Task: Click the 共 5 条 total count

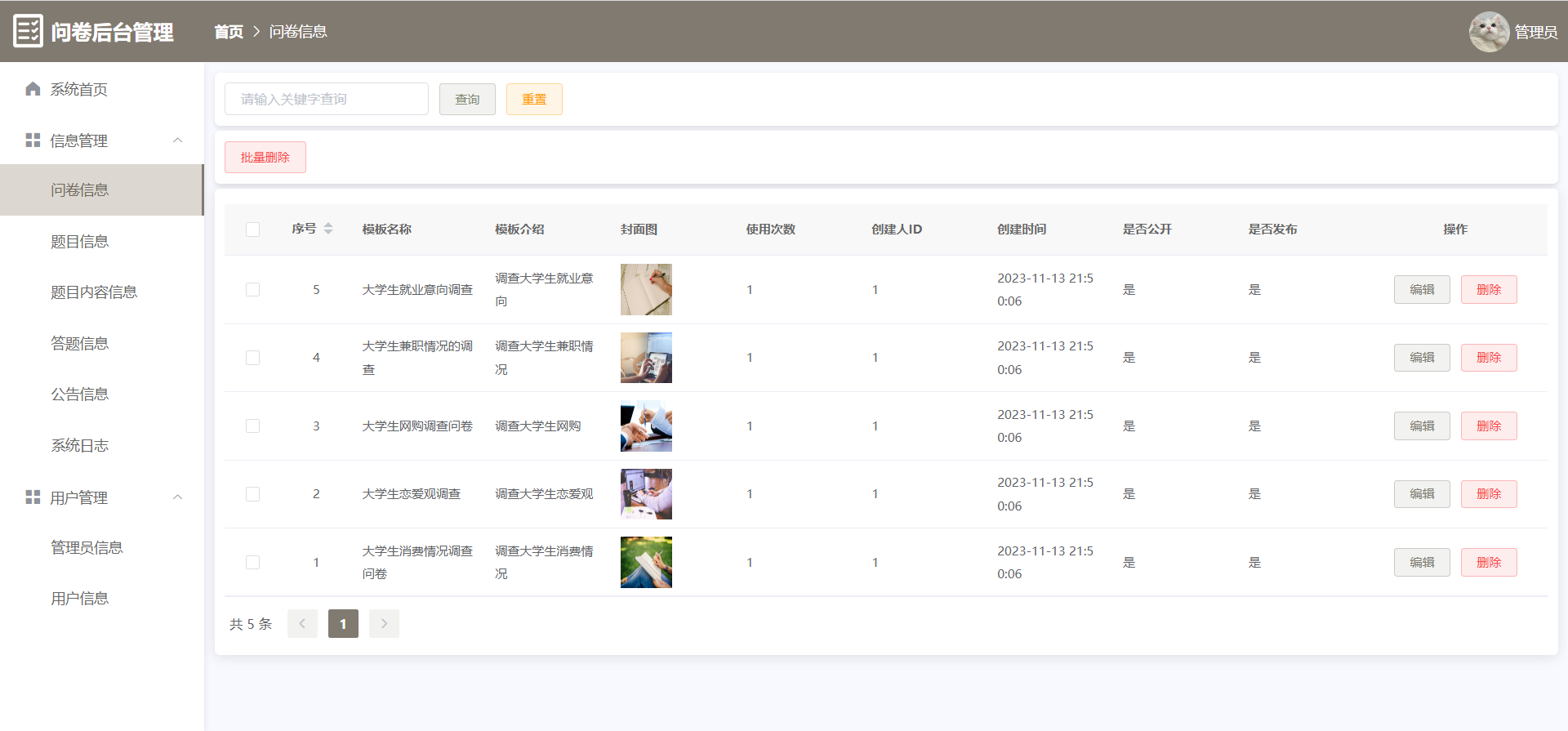Action: [x=251, y=624]
